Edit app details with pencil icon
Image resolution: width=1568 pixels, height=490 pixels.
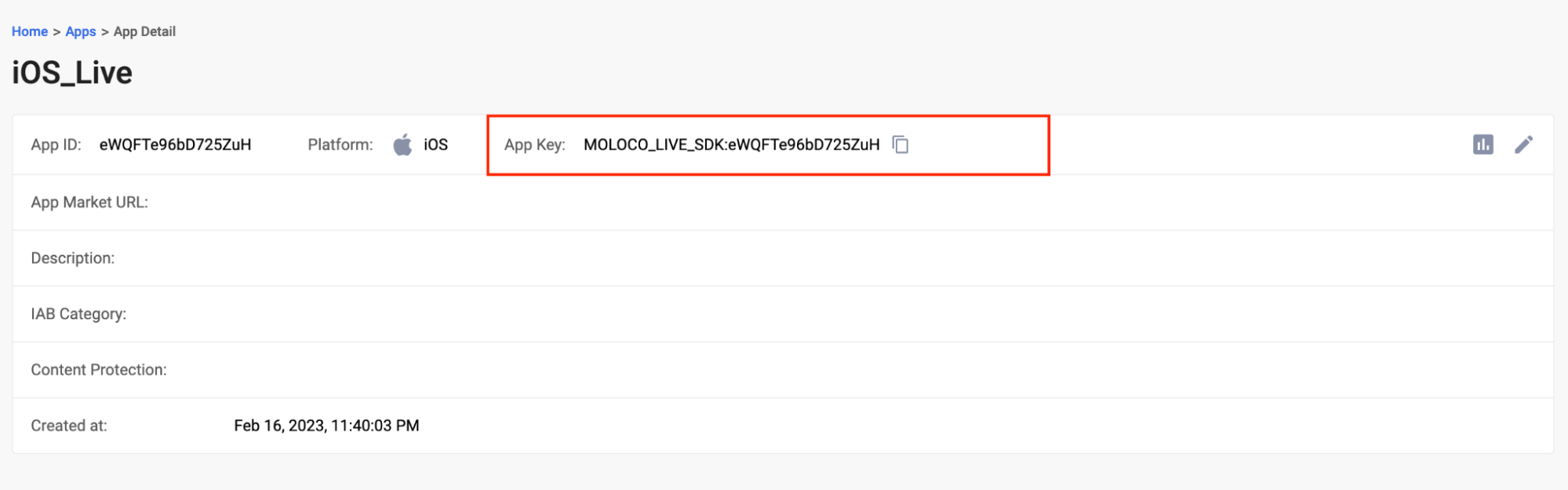click(x=1523, y=144)
